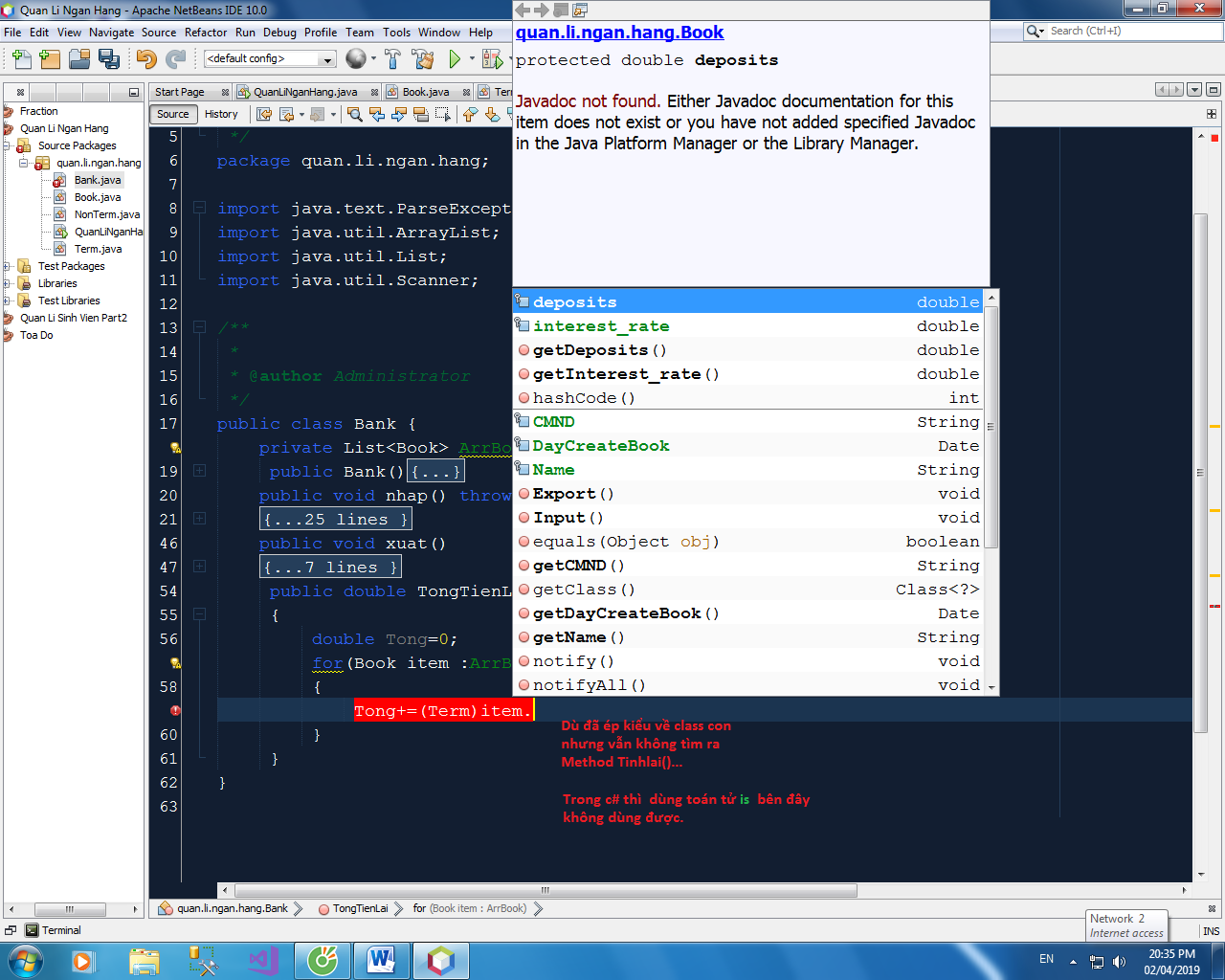Toggle the Source editor view
The width and height of the screenshot is (1225, 980).
coord(173,115)
